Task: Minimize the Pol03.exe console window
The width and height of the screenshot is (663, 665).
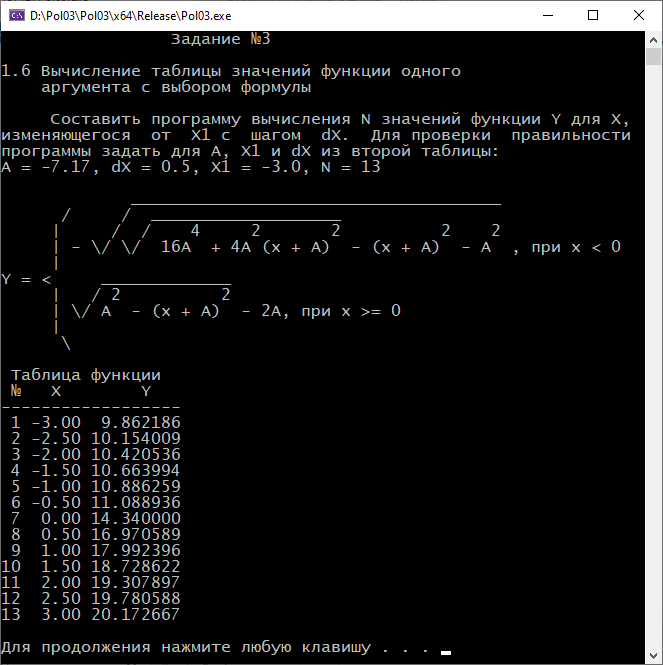Action: click(x=547, y=15)
